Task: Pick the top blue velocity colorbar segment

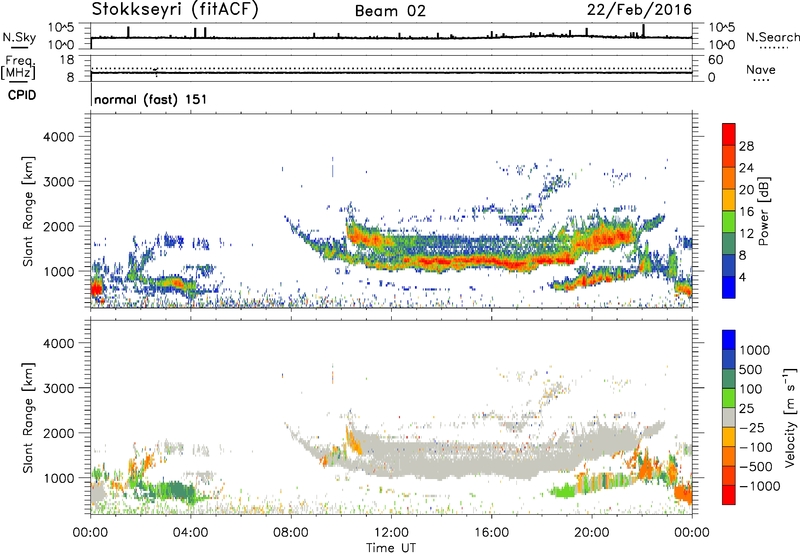Action: [x=729, y=340]
